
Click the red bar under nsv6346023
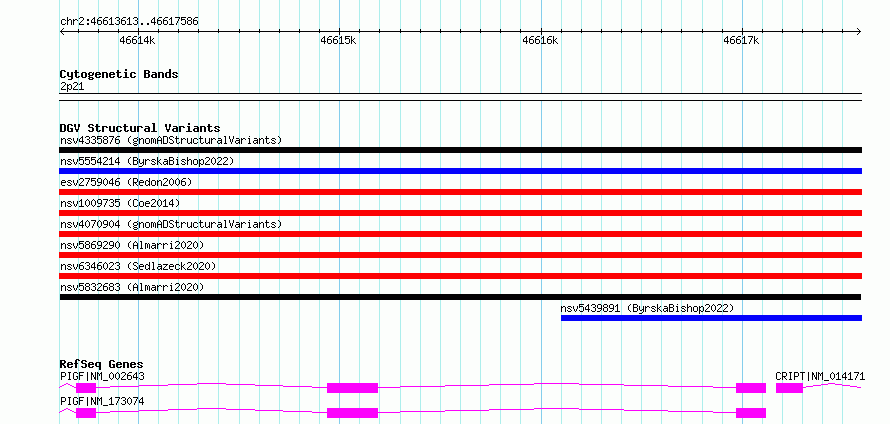461,276
